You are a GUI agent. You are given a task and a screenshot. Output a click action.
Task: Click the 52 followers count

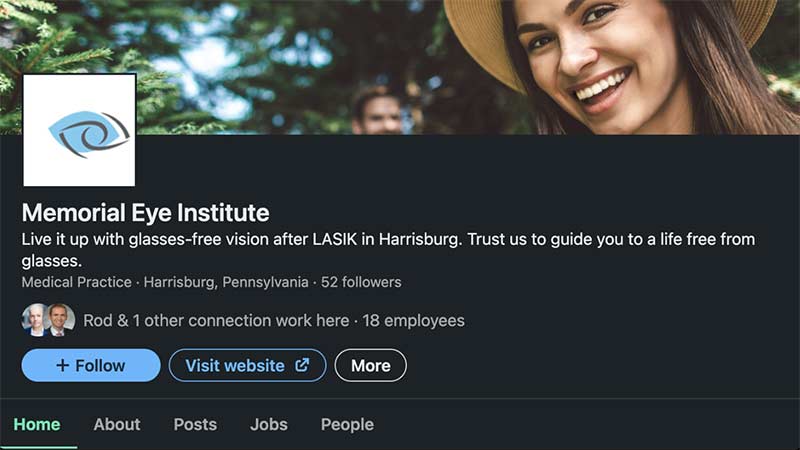click(361, 282)
